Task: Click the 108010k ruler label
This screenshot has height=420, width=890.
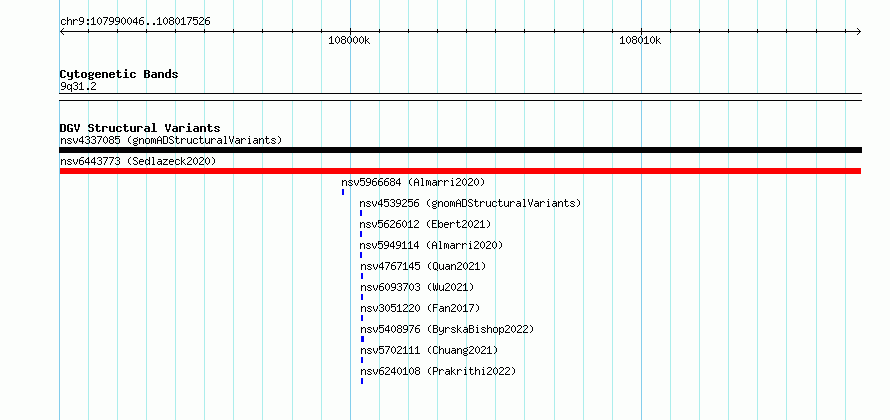Action: coord(640,40)
